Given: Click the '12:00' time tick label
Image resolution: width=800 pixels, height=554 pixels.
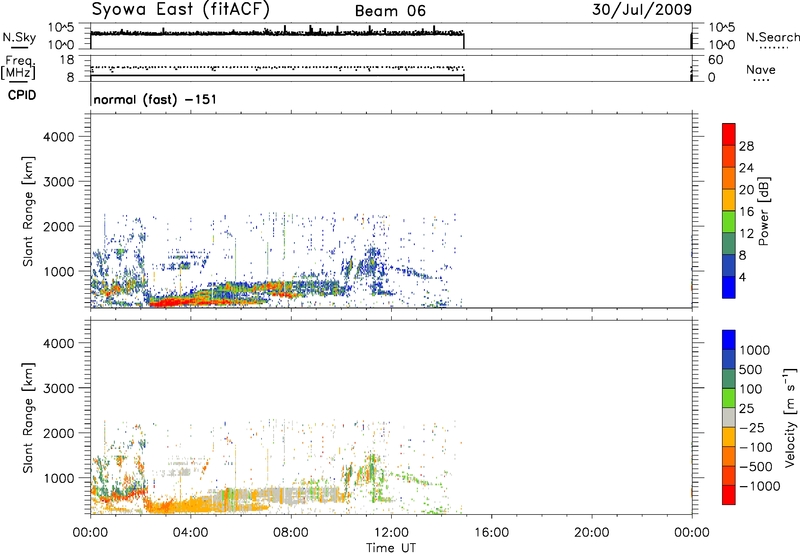Looking at the screenshot, I should (391, 533).
